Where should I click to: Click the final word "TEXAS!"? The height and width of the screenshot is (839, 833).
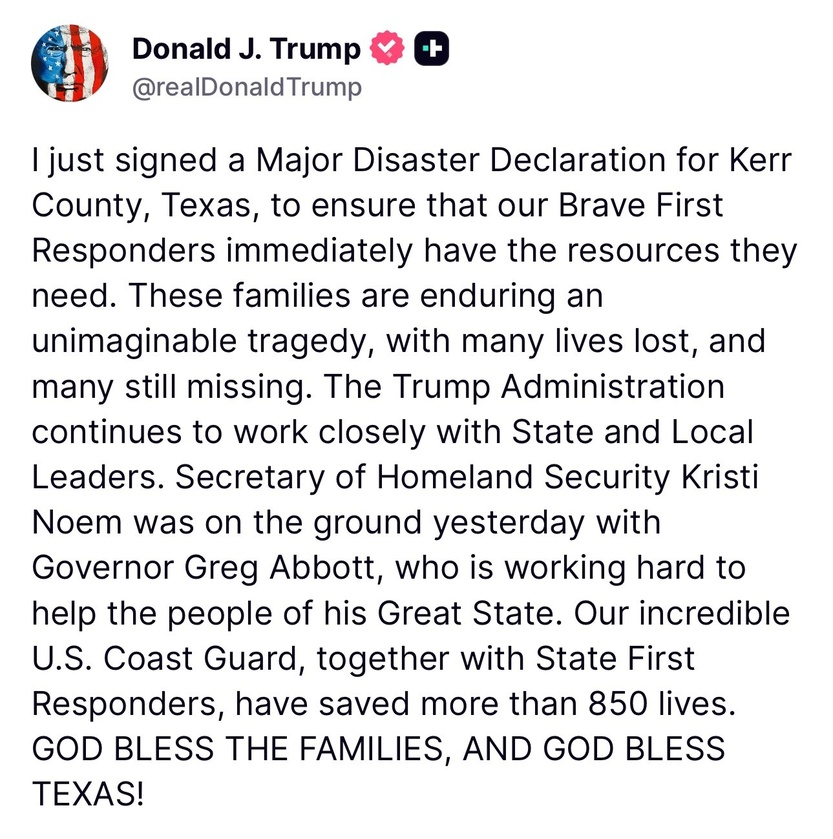tap(88, 794)
